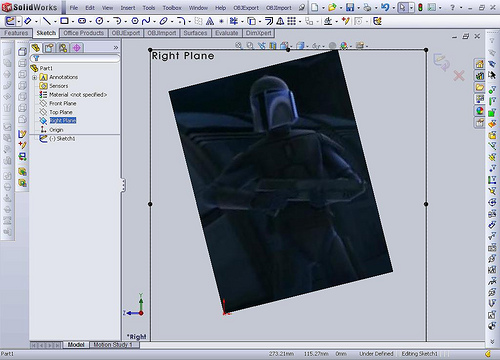Screen dimensions: 500x360
Task: Expand the Annotations tree node
Action: pyautogui.click(x=34, y=77)
